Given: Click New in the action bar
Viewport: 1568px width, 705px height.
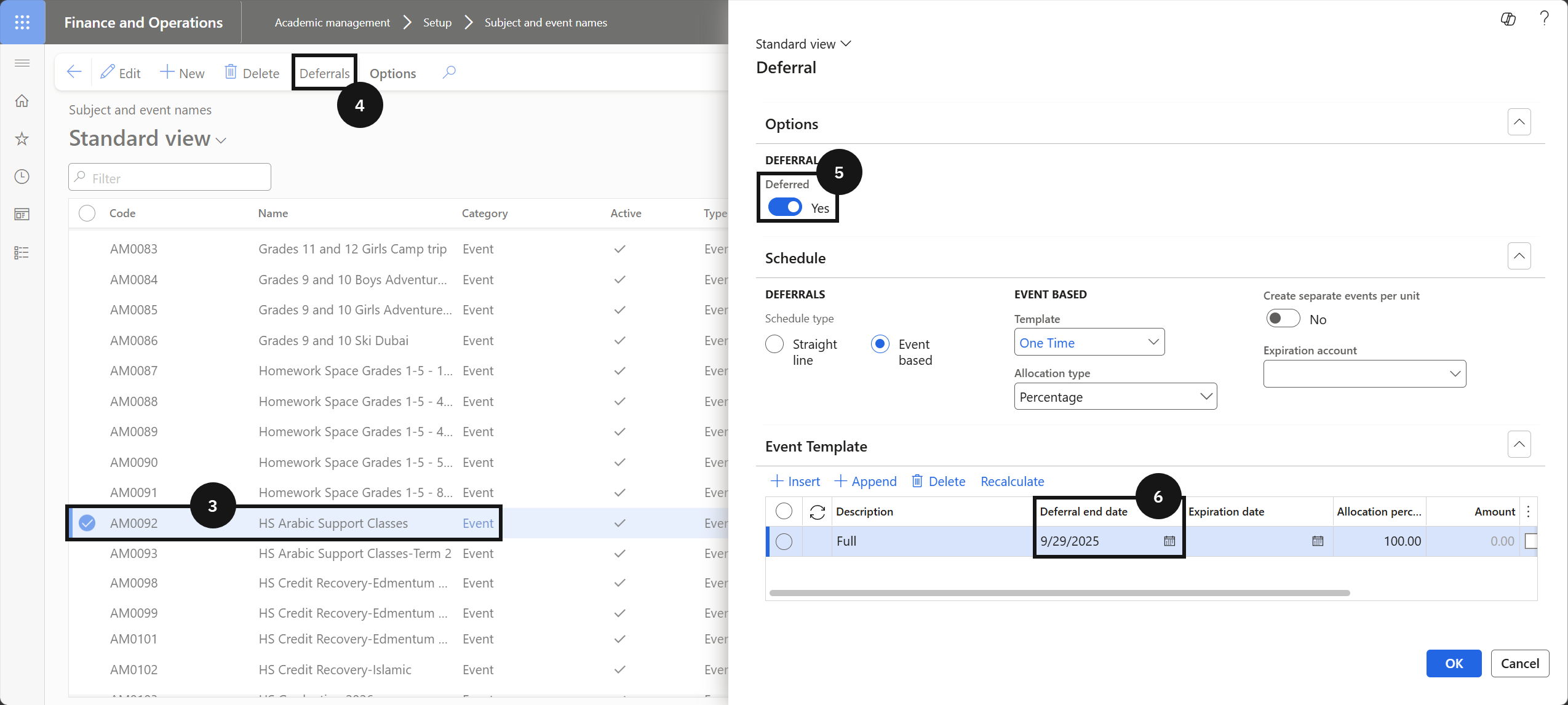Looking at the screenshot, I should [182, 73].
